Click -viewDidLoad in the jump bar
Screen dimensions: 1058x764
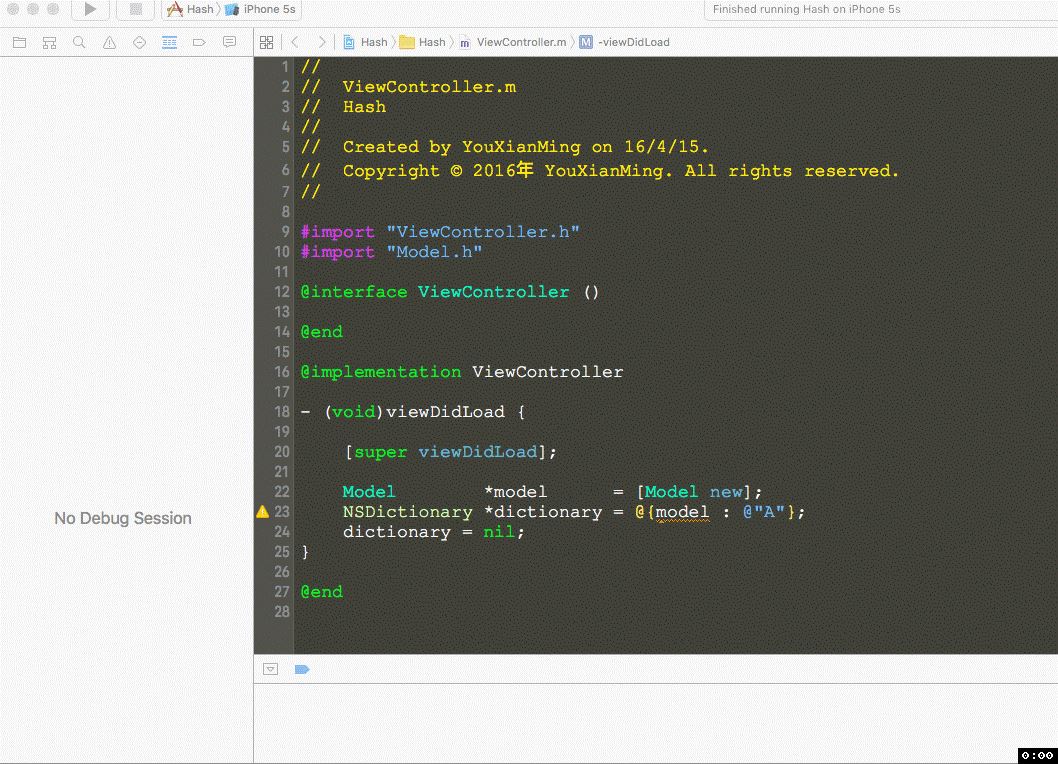[633, 42]
